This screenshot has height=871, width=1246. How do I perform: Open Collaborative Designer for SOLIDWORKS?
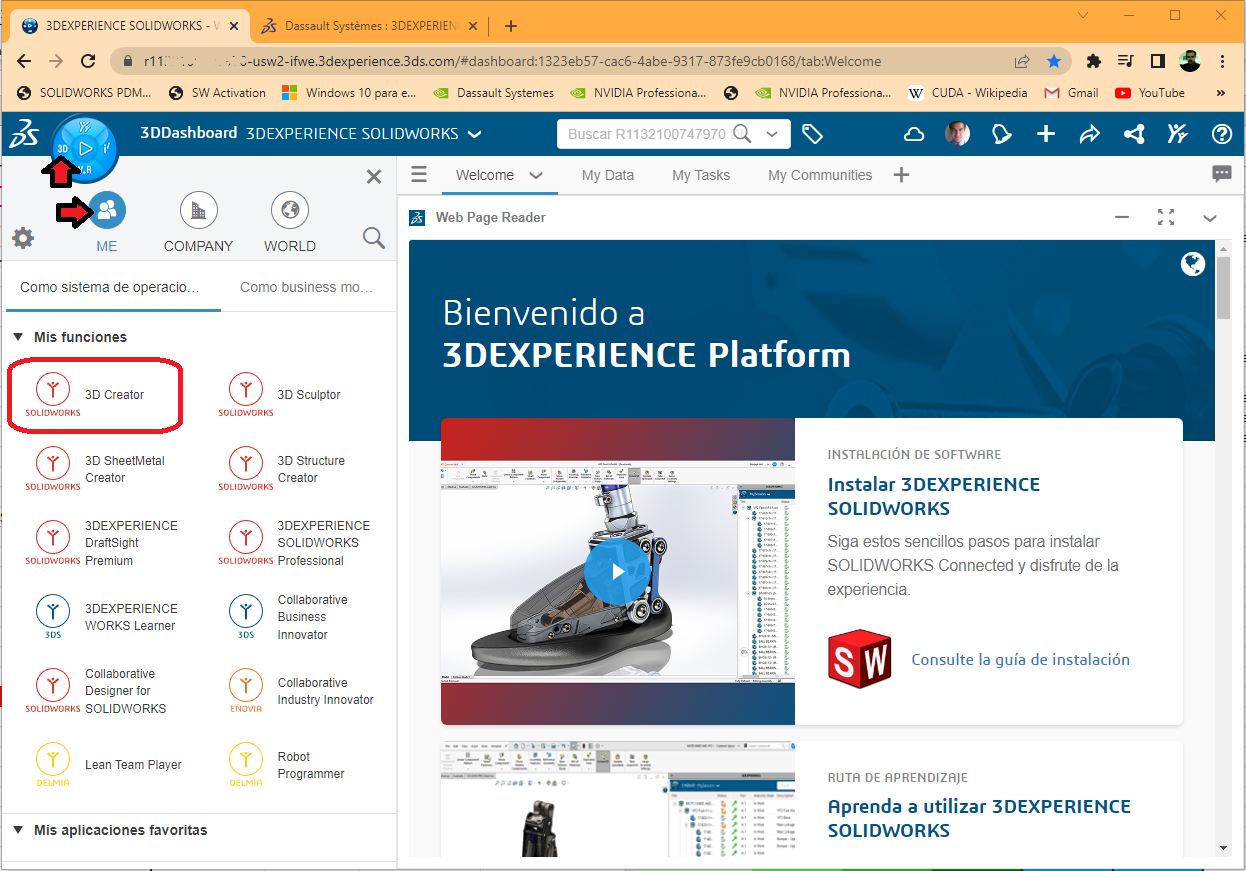tap(95, 691)
